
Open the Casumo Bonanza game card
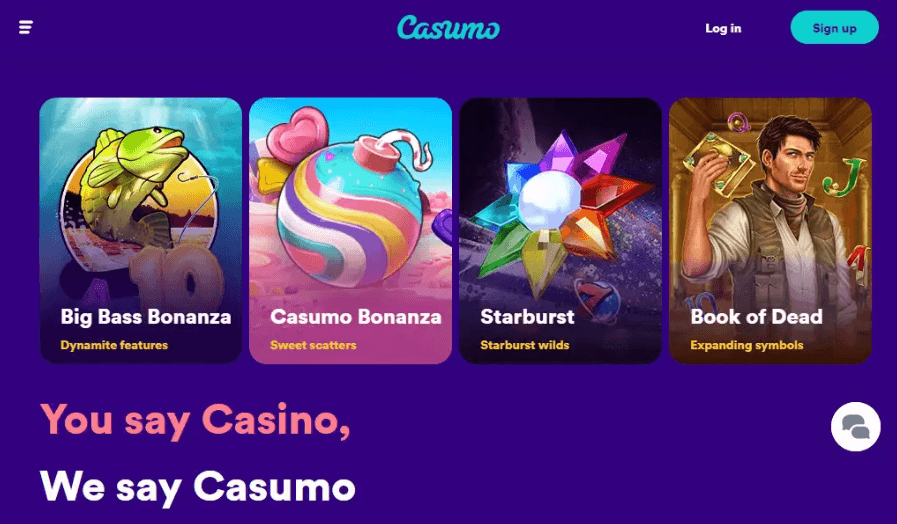[x=351, y=231]
